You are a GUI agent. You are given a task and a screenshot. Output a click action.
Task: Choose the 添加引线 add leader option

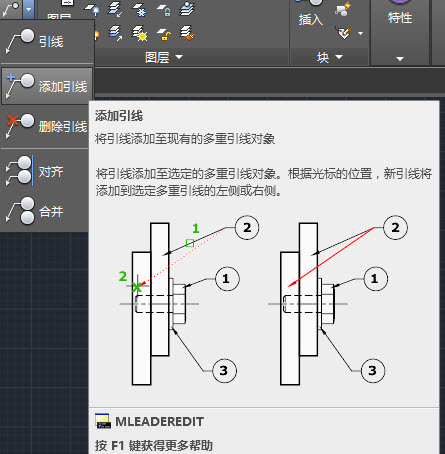coord(47,86)
